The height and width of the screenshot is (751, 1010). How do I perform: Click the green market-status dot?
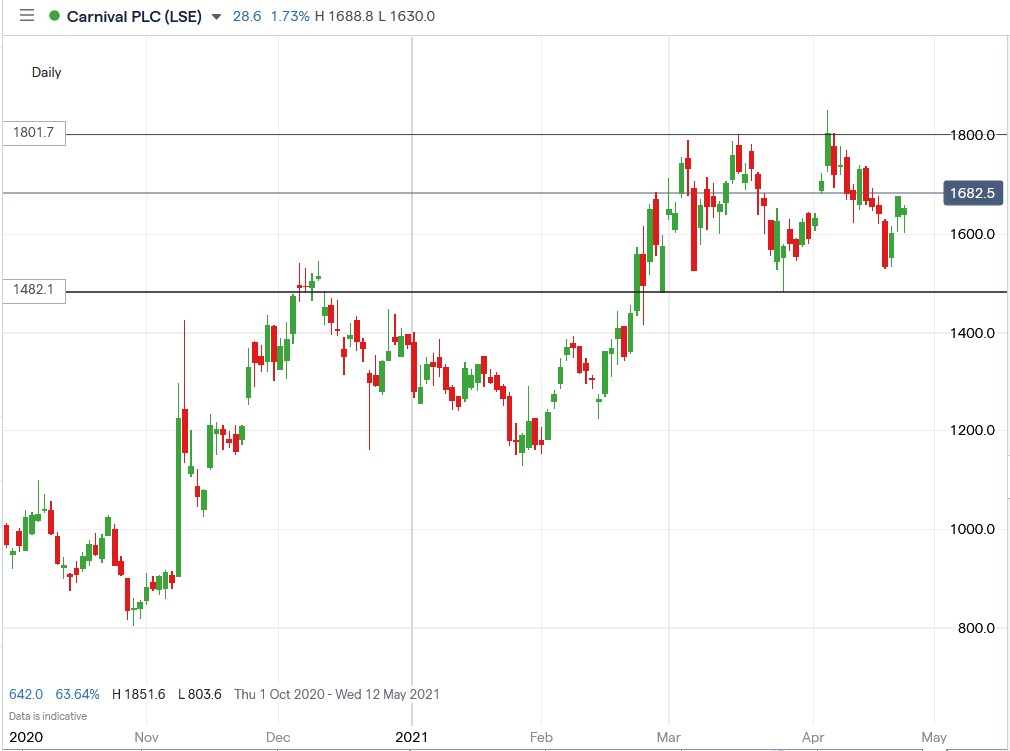(x=55, y=16)
